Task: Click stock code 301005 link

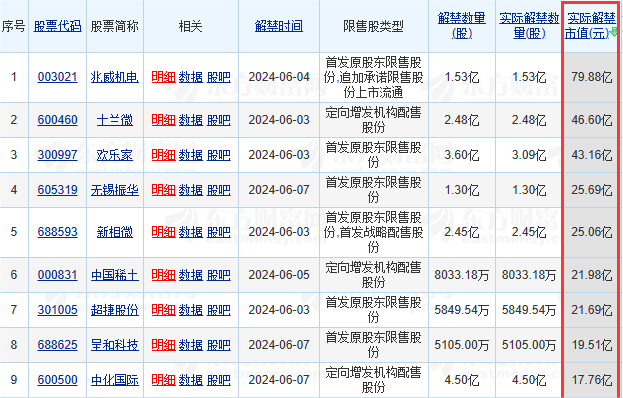Action: click(x=58, y=310)
